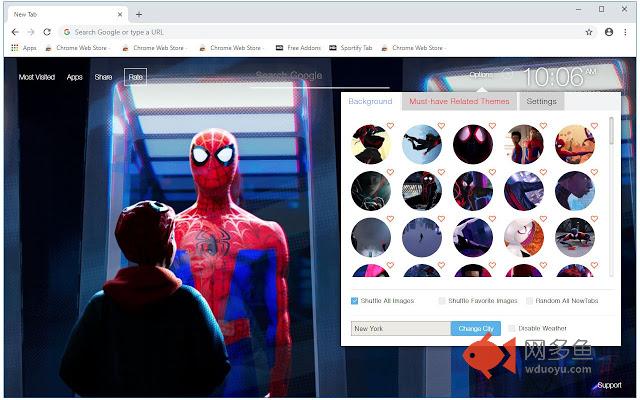The width and height of the screenshot is (640, 400).
Task: Select the first thumbnail in the top row
Action: click(371, 144)
